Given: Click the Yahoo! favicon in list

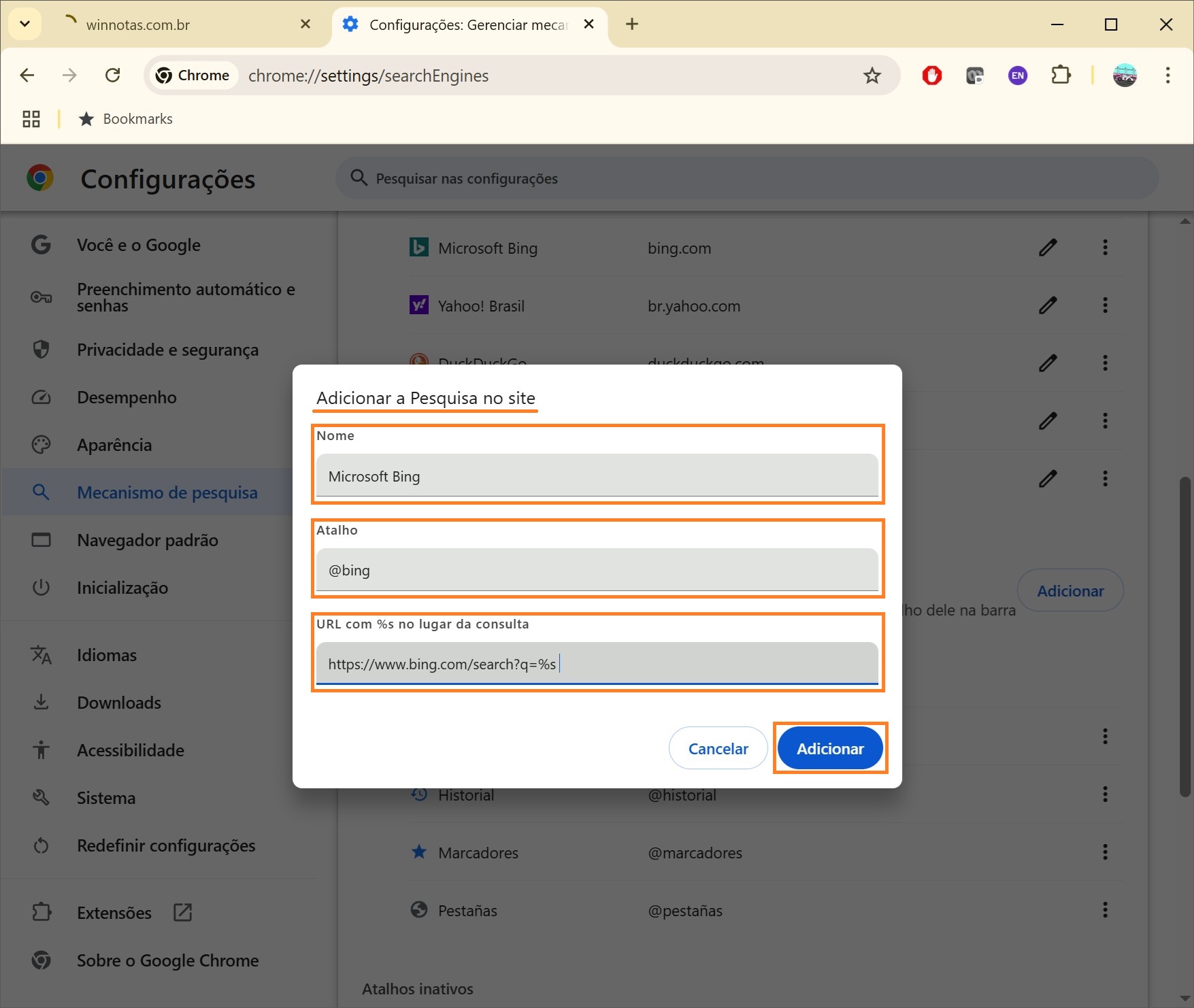Looking at the screenshot, I should tap(419, 305).
